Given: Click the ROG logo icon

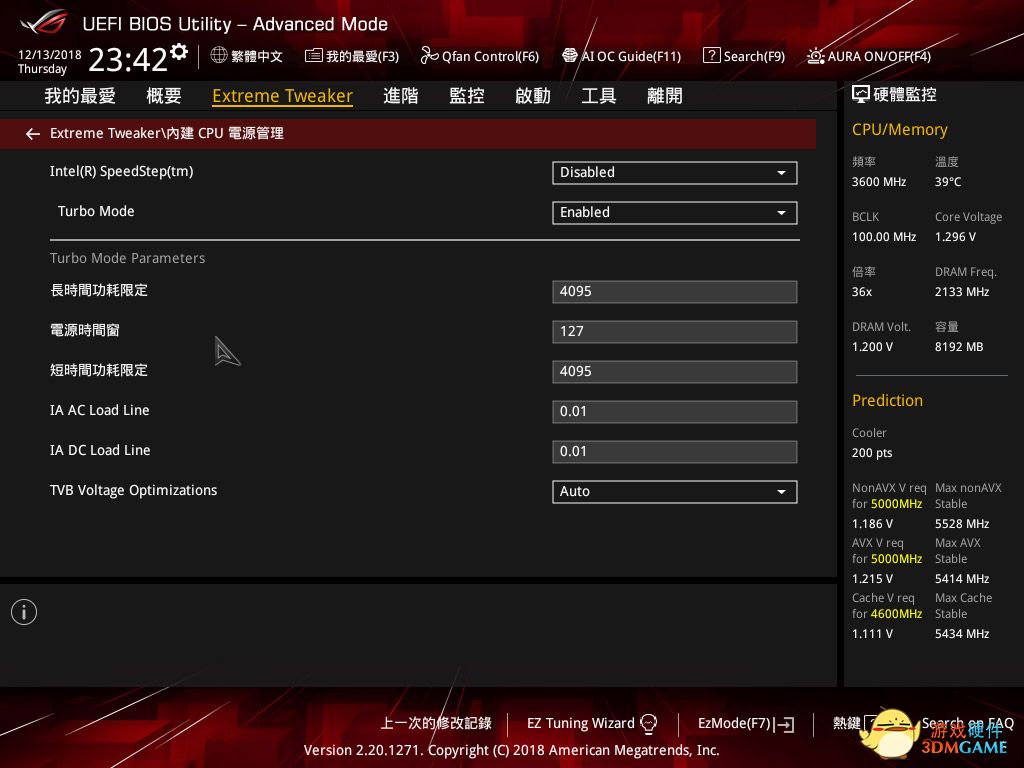Looking at the screenshot, I should click(x=44, y=22).
